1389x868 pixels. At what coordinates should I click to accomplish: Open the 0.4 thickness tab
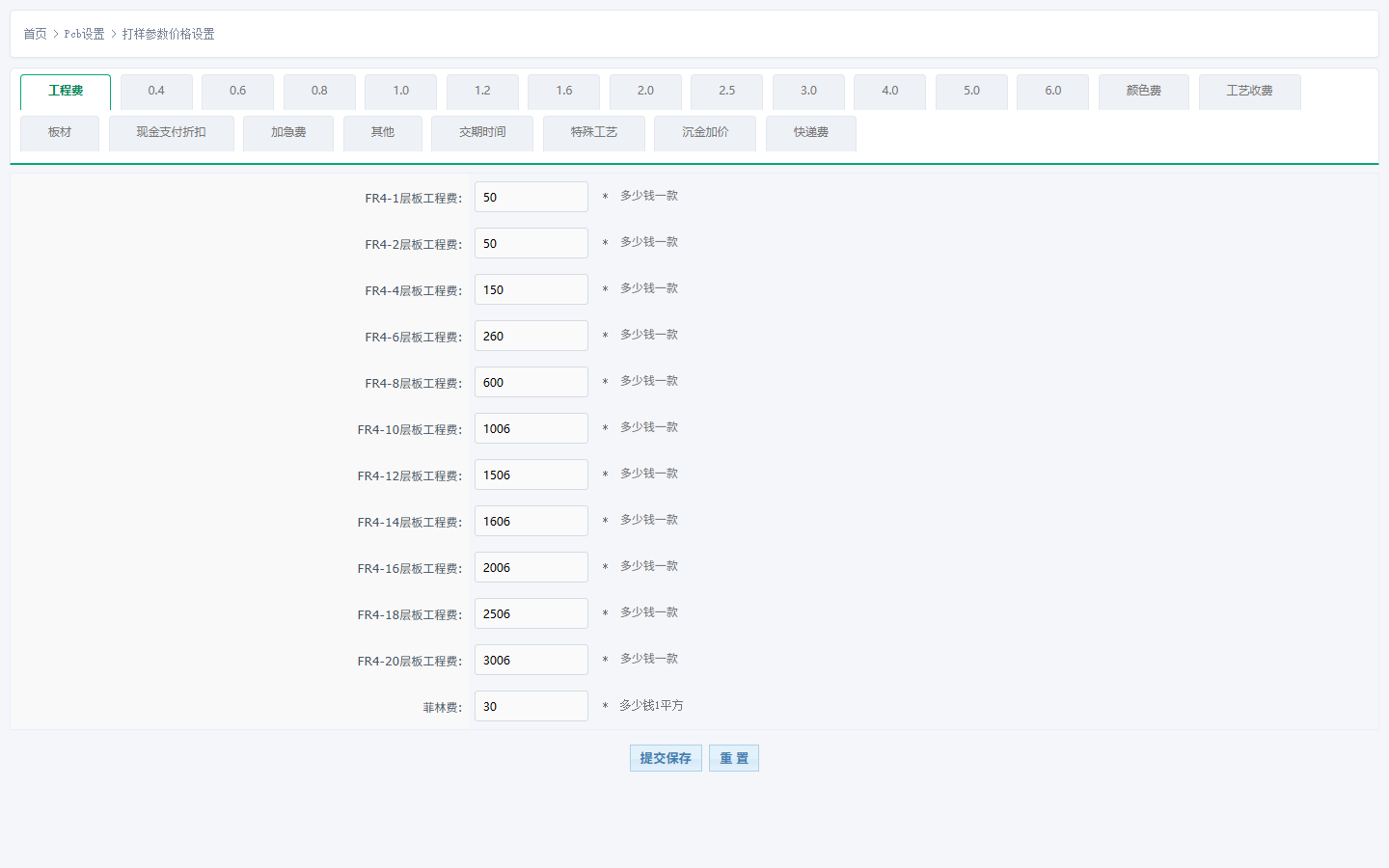[156, 92]
